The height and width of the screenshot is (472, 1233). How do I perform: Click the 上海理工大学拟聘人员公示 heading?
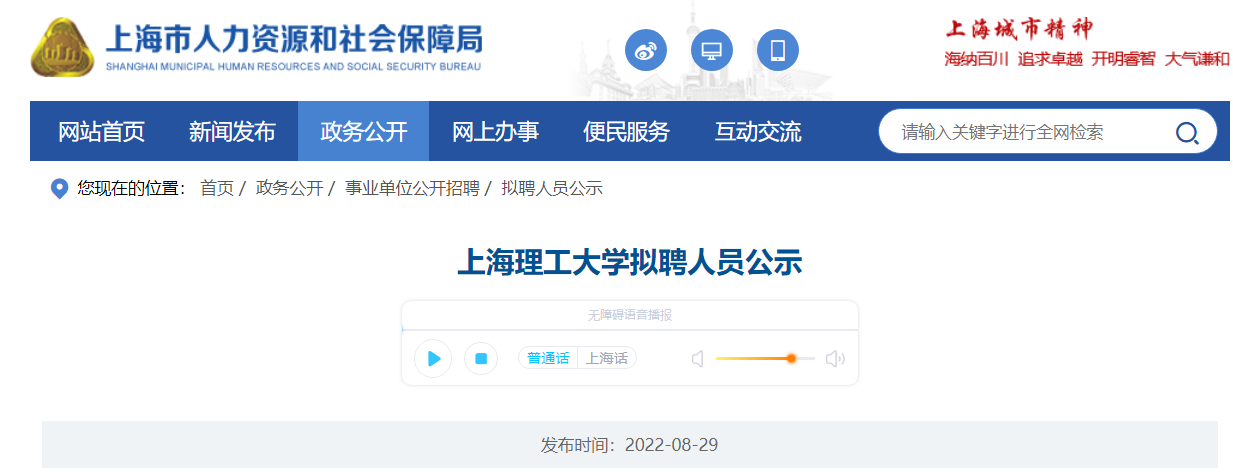630,263
